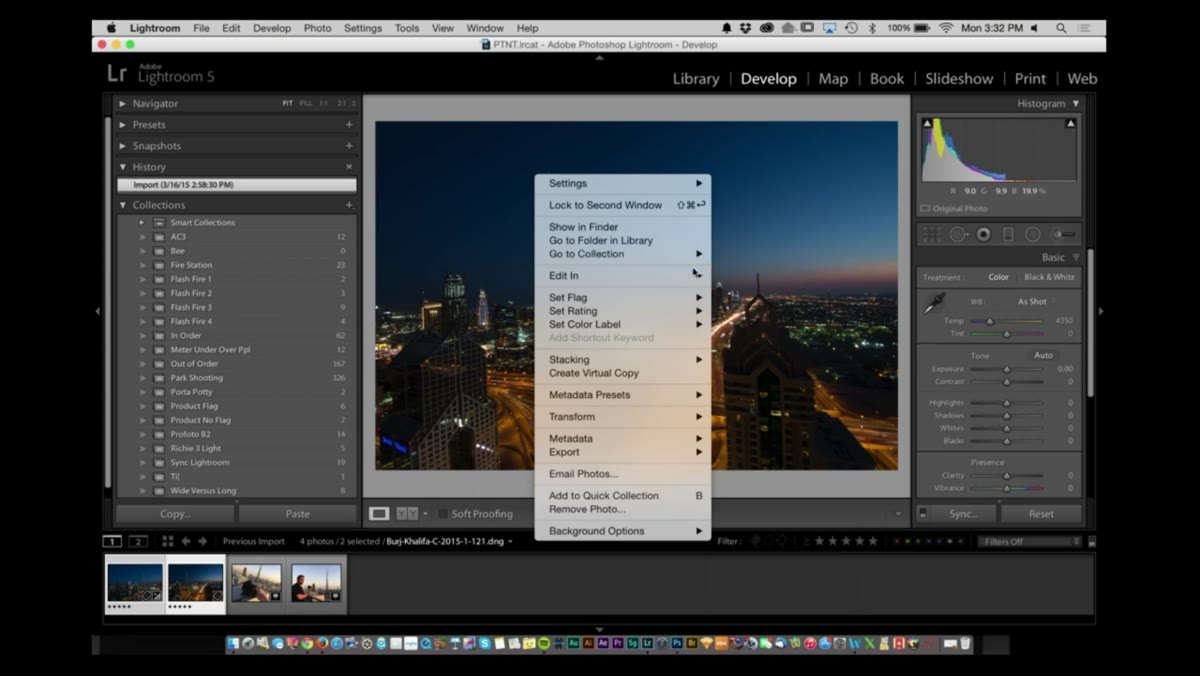Click the Vibrance slider handle
1200x676 pixels.
1007,488
